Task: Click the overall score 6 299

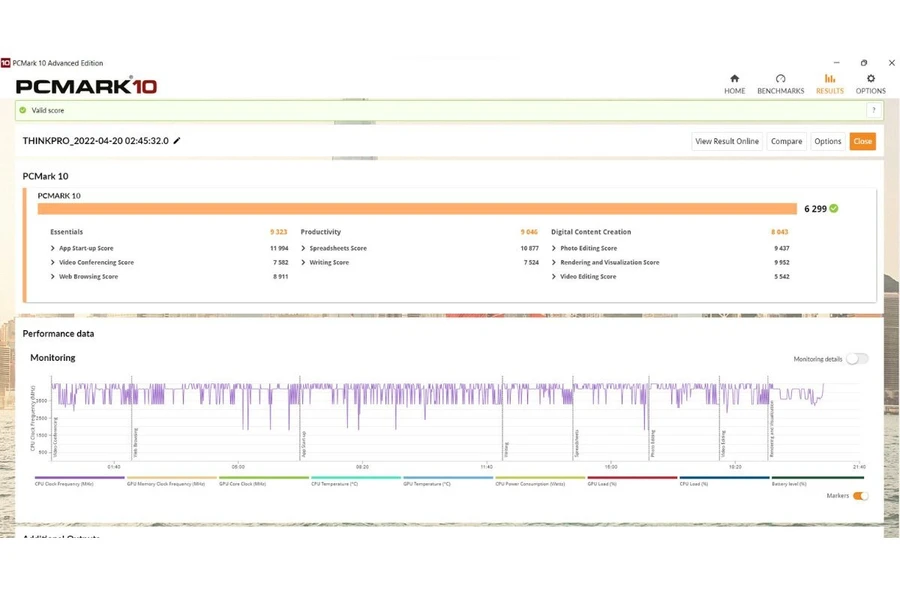Action: pos(815,209)
